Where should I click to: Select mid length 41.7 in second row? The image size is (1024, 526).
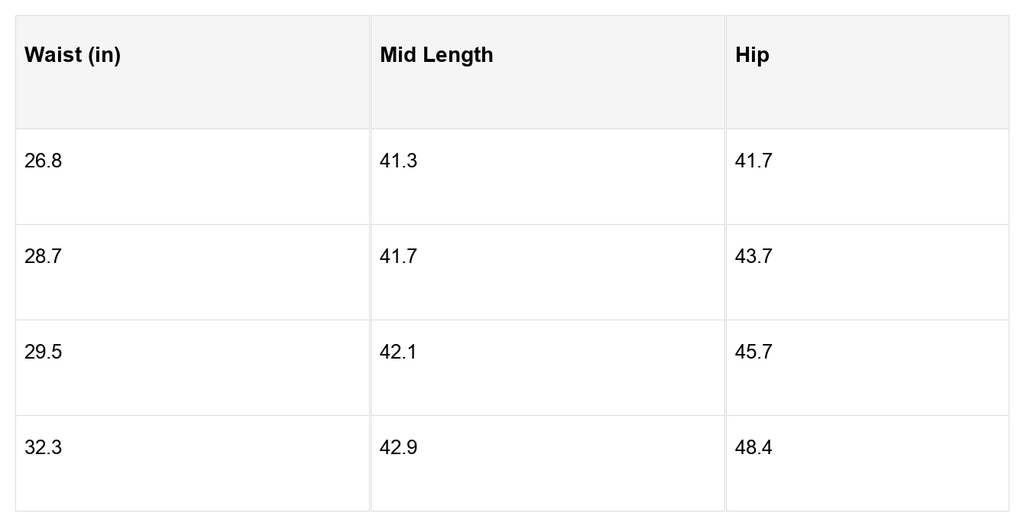coord(548,272)
